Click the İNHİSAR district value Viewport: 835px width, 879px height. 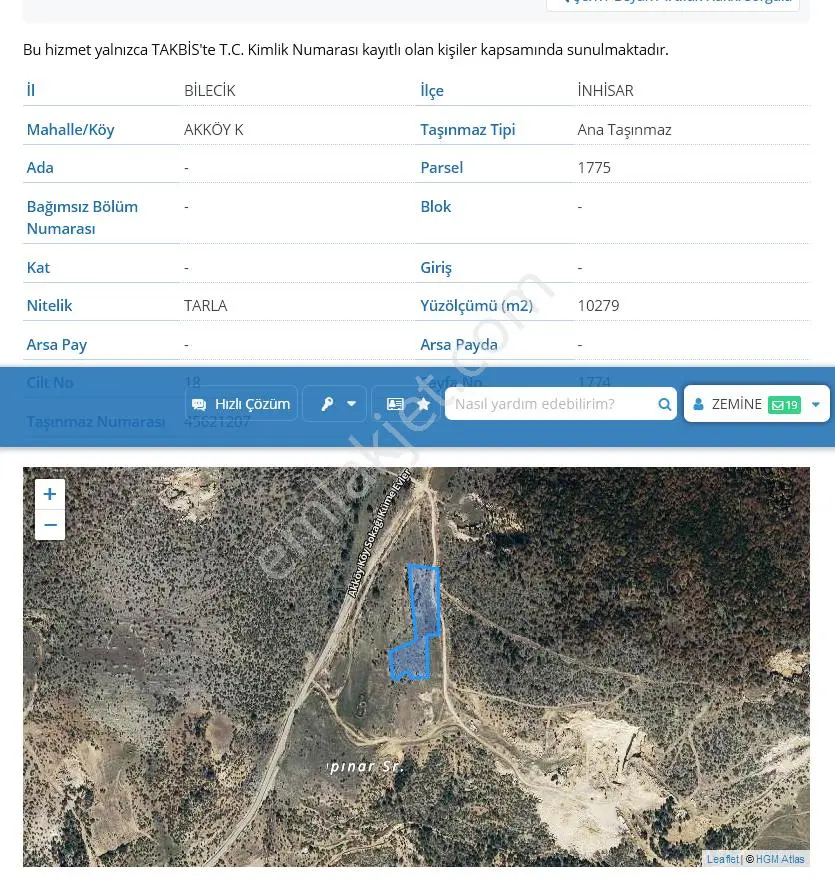click(605, 91)
